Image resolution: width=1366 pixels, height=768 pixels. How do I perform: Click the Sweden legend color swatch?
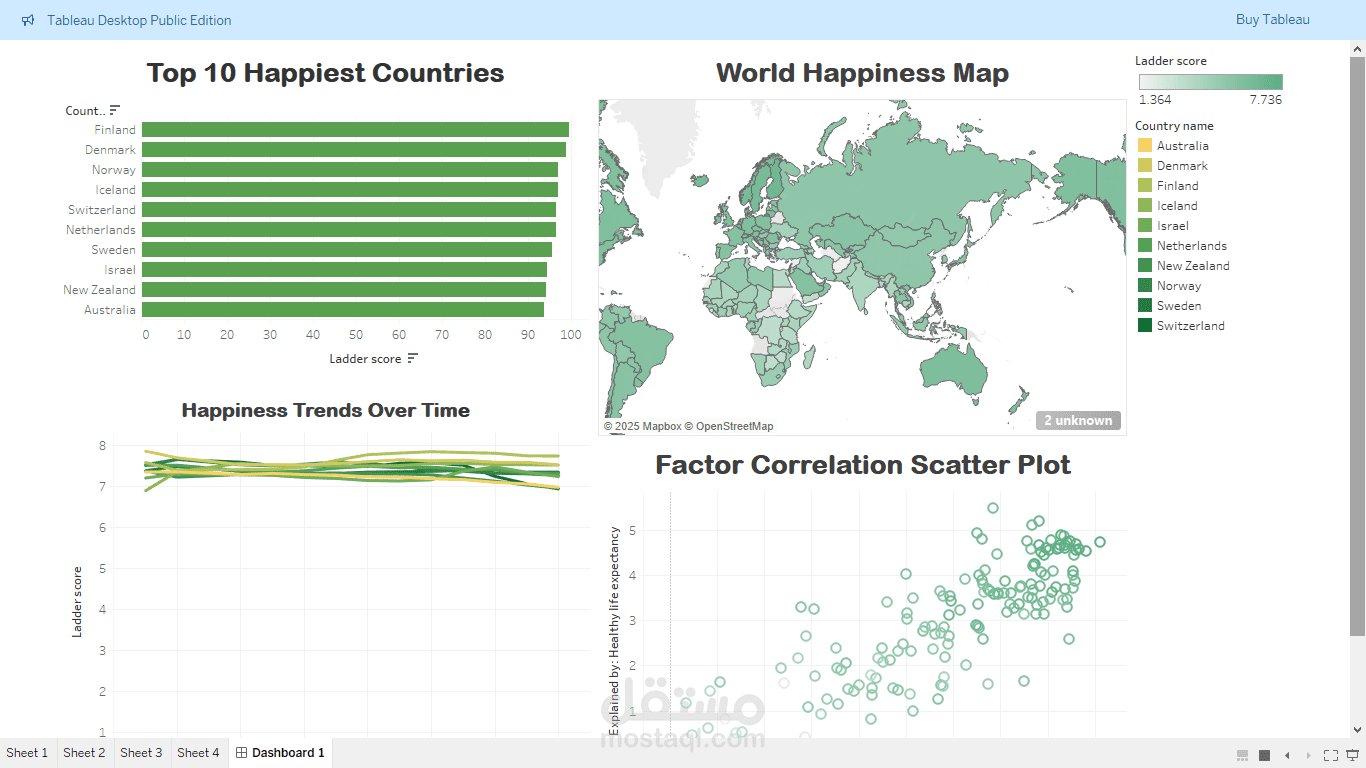click(x=1145, y=305)
